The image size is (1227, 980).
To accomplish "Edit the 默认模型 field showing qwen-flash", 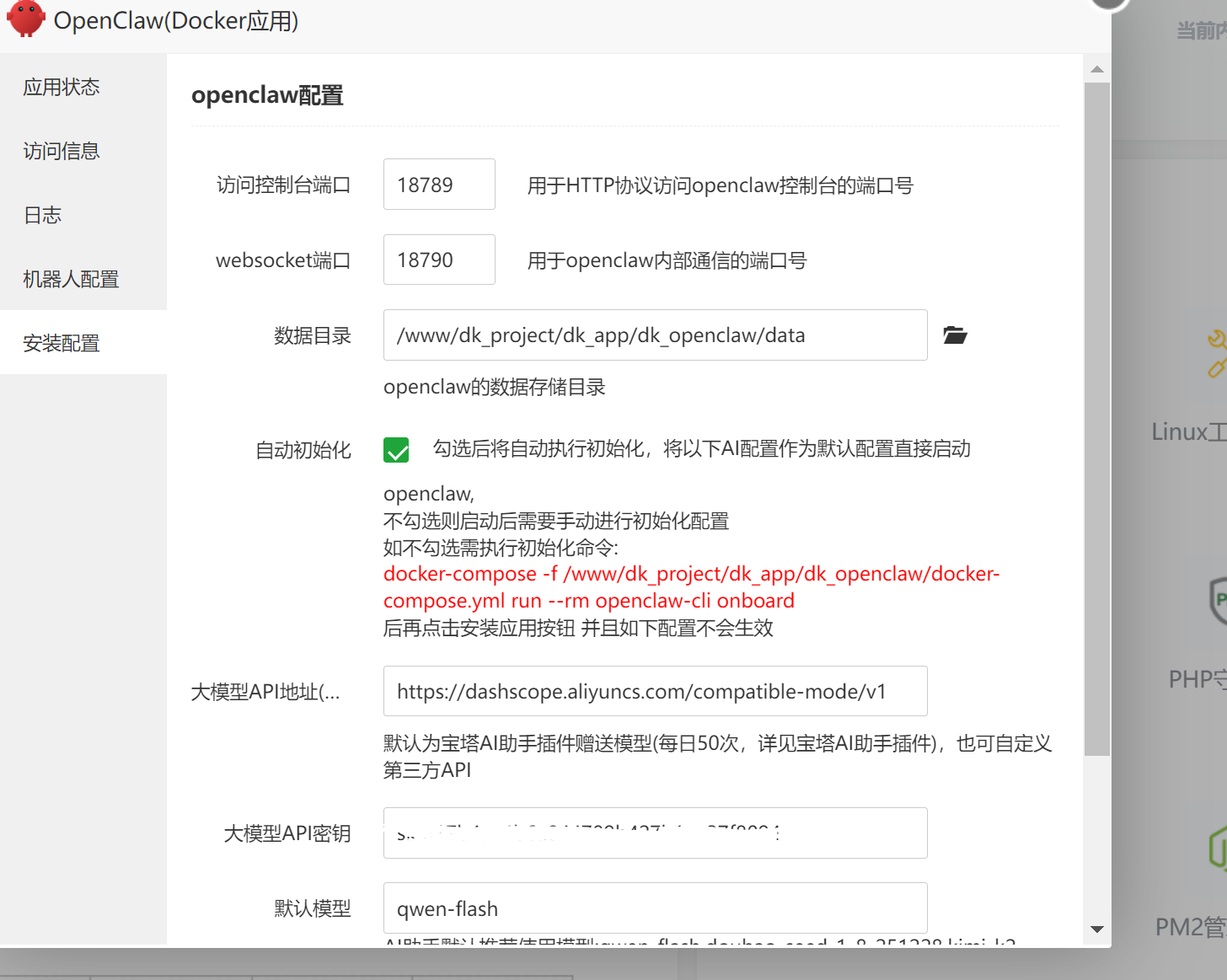I will tap(655, 908).
